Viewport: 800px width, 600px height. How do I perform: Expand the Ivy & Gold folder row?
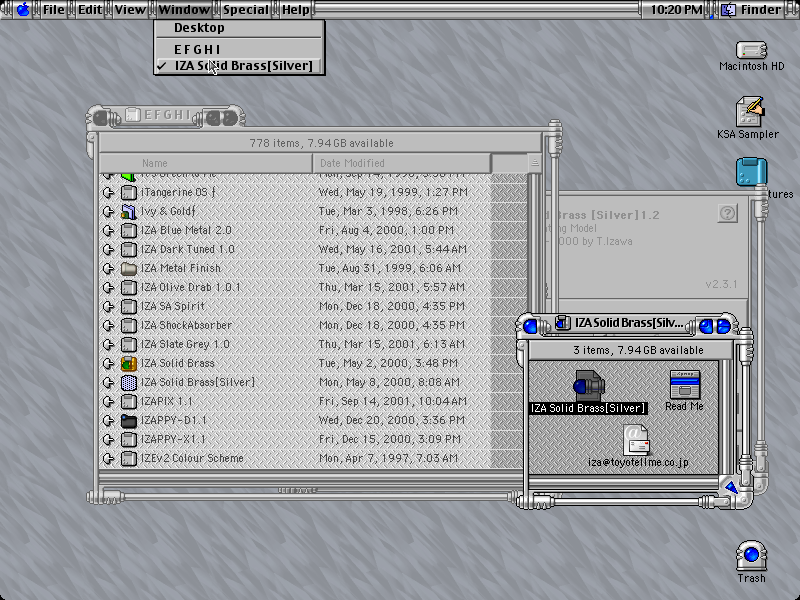click(108, 211)
